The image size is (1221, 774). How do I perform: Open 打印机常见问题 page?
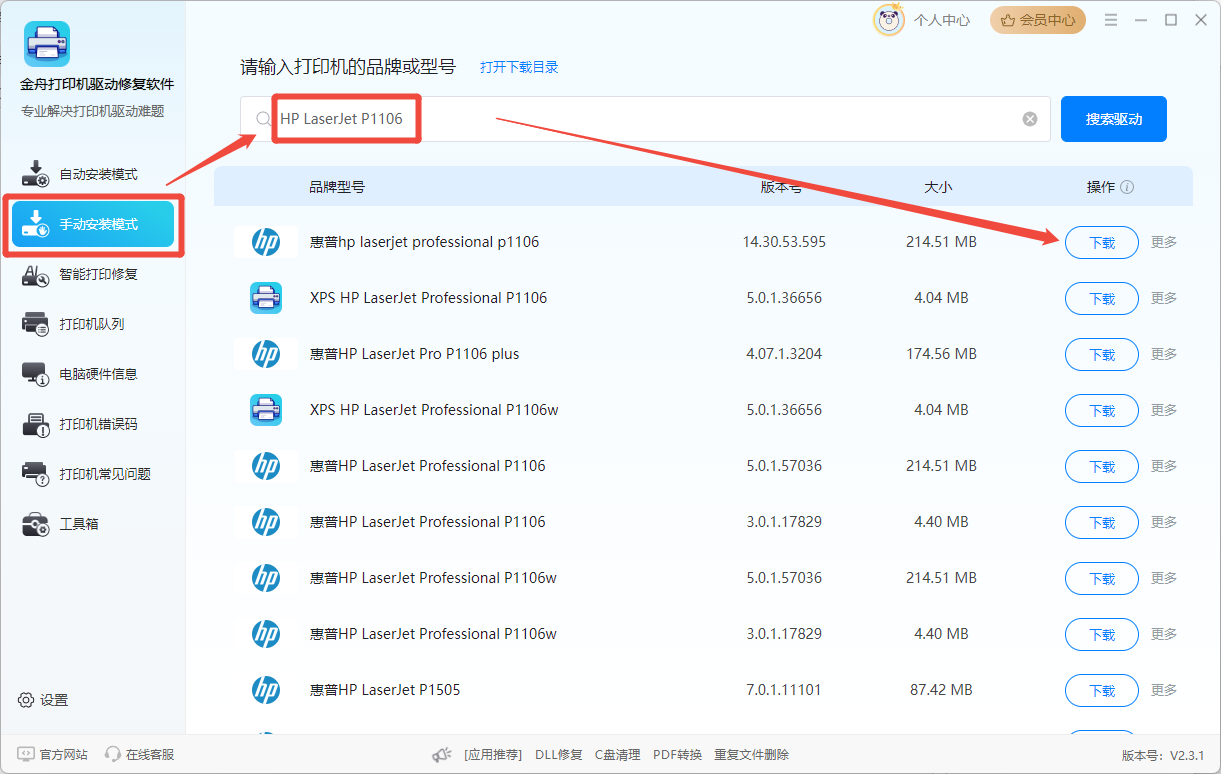pos(93,474)
